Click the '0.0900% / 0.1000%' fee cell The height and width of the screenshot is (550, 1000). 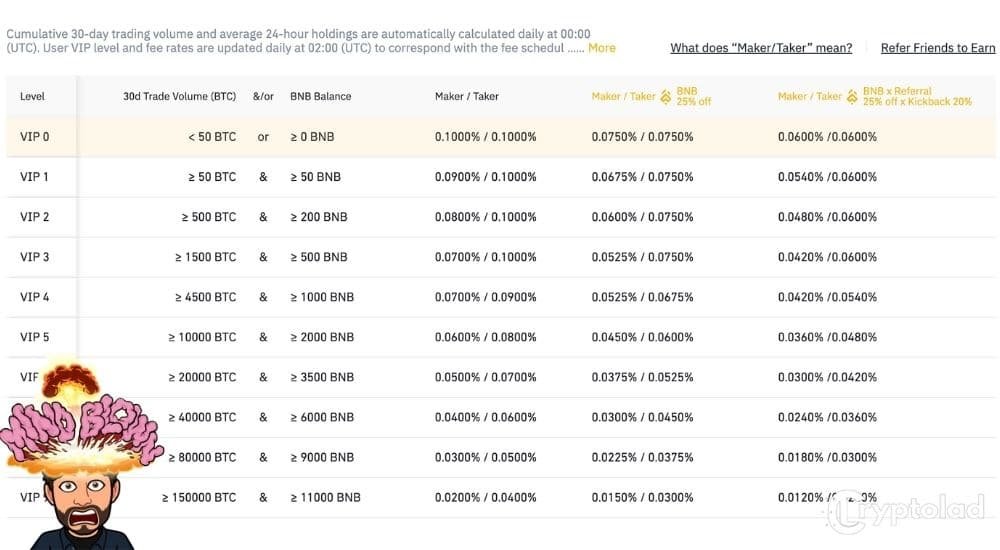pyautogui.click(x=485, y=177)
